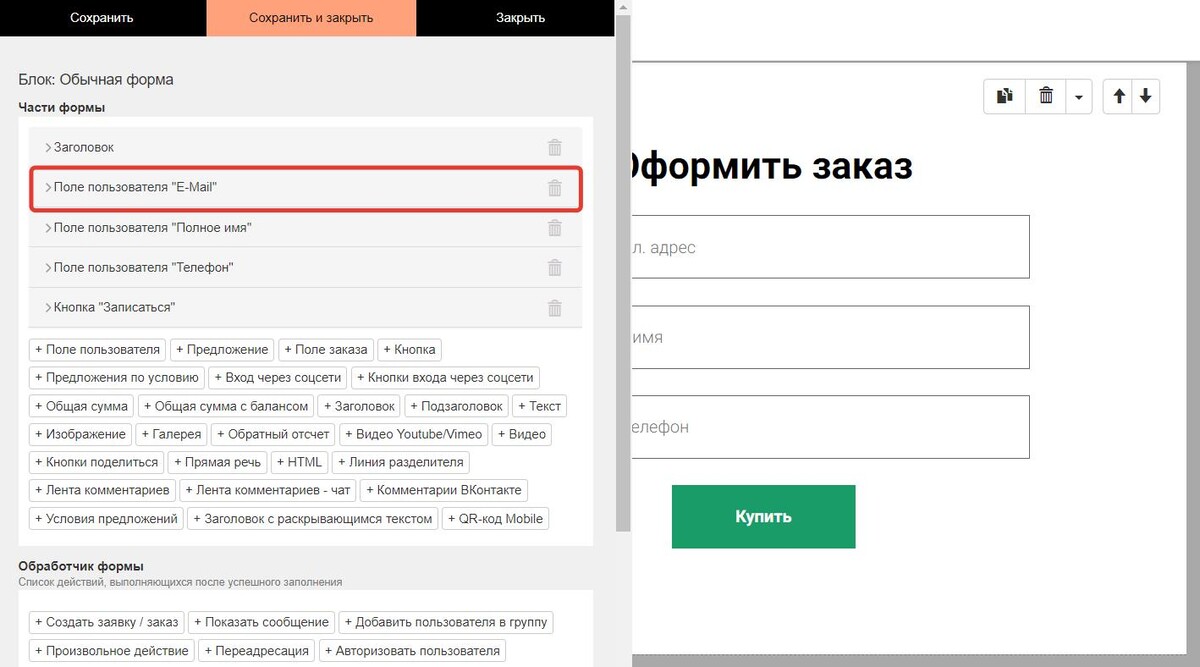
Task: Add handler "+ Создать заявку / заказ"
Action: coord(106,622)
